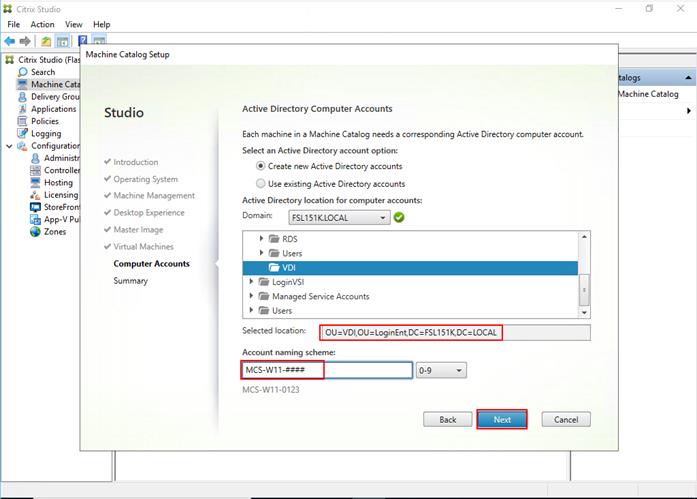The width and height of the screenshot is (697, 499).
Task: Open the Logging node icon
Action: [x=22, y=133]
